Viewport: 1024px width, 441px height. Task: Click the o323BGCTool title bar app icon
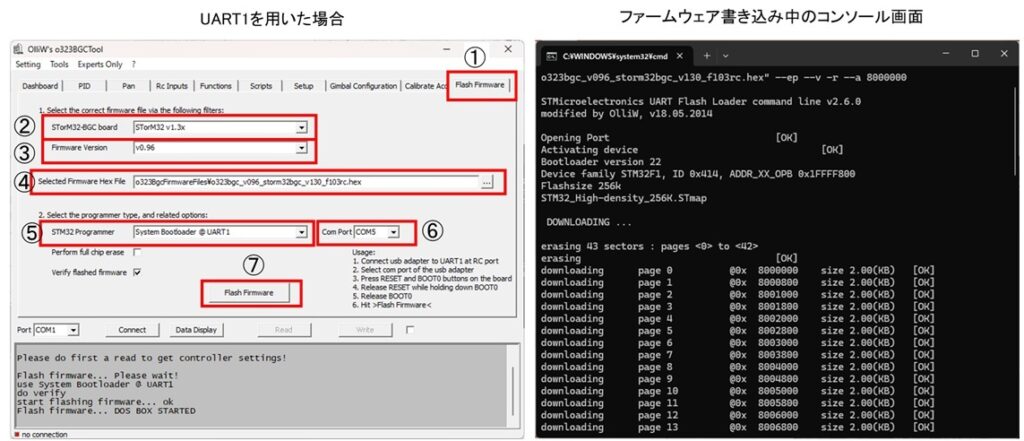pos(20,50)
